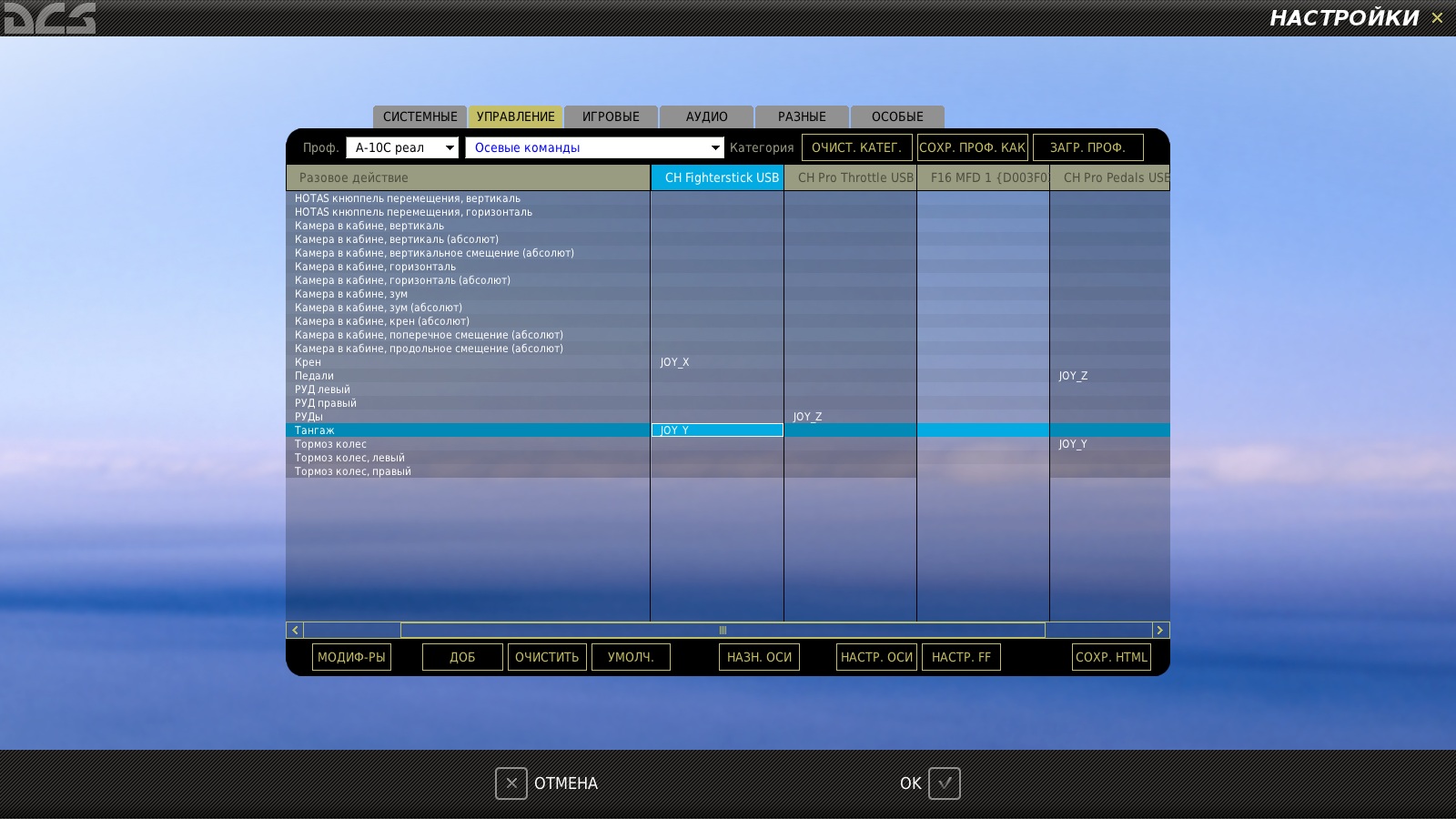Click JOY_X cell in Крен row
The width and height of the screenshot is (1456, 819).
tap(717, 362)
